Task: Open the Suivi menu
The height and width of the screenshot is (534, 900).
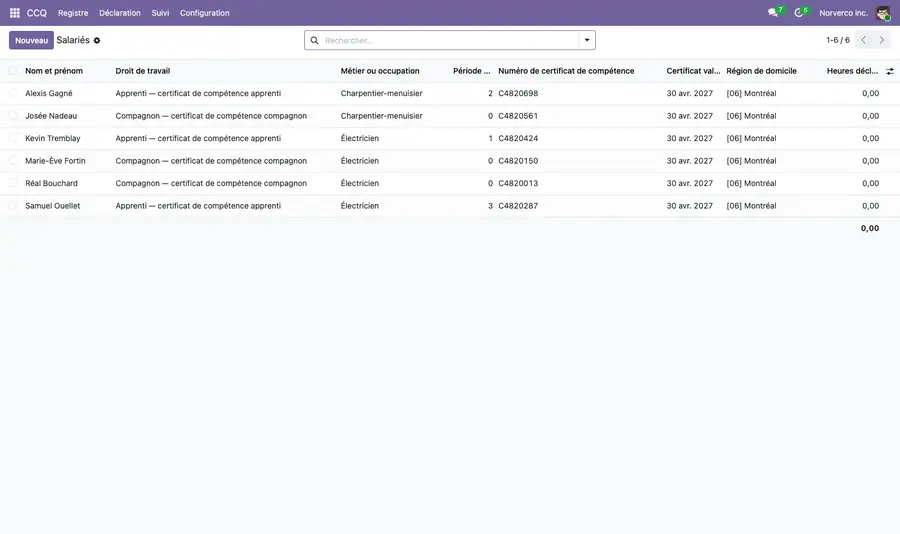Action: 160,13
